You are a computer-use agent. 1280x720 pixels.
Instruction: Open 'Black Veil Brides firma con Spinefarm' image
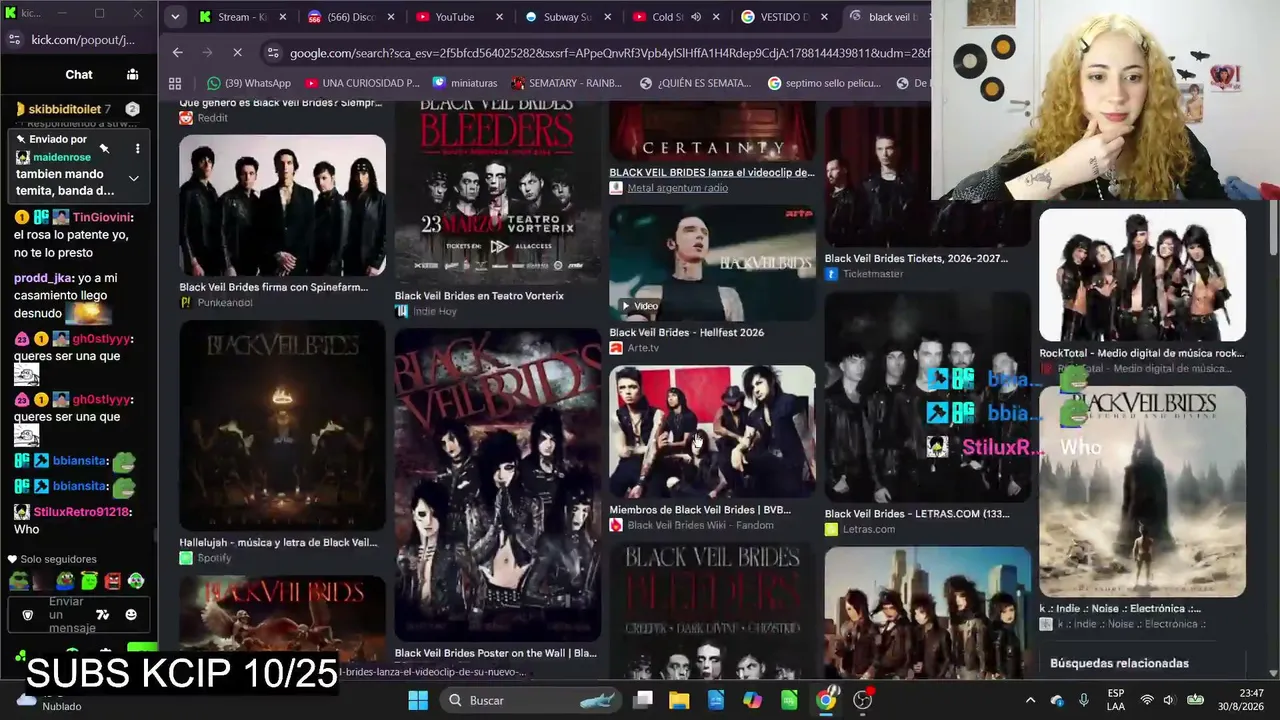[282, 205]
